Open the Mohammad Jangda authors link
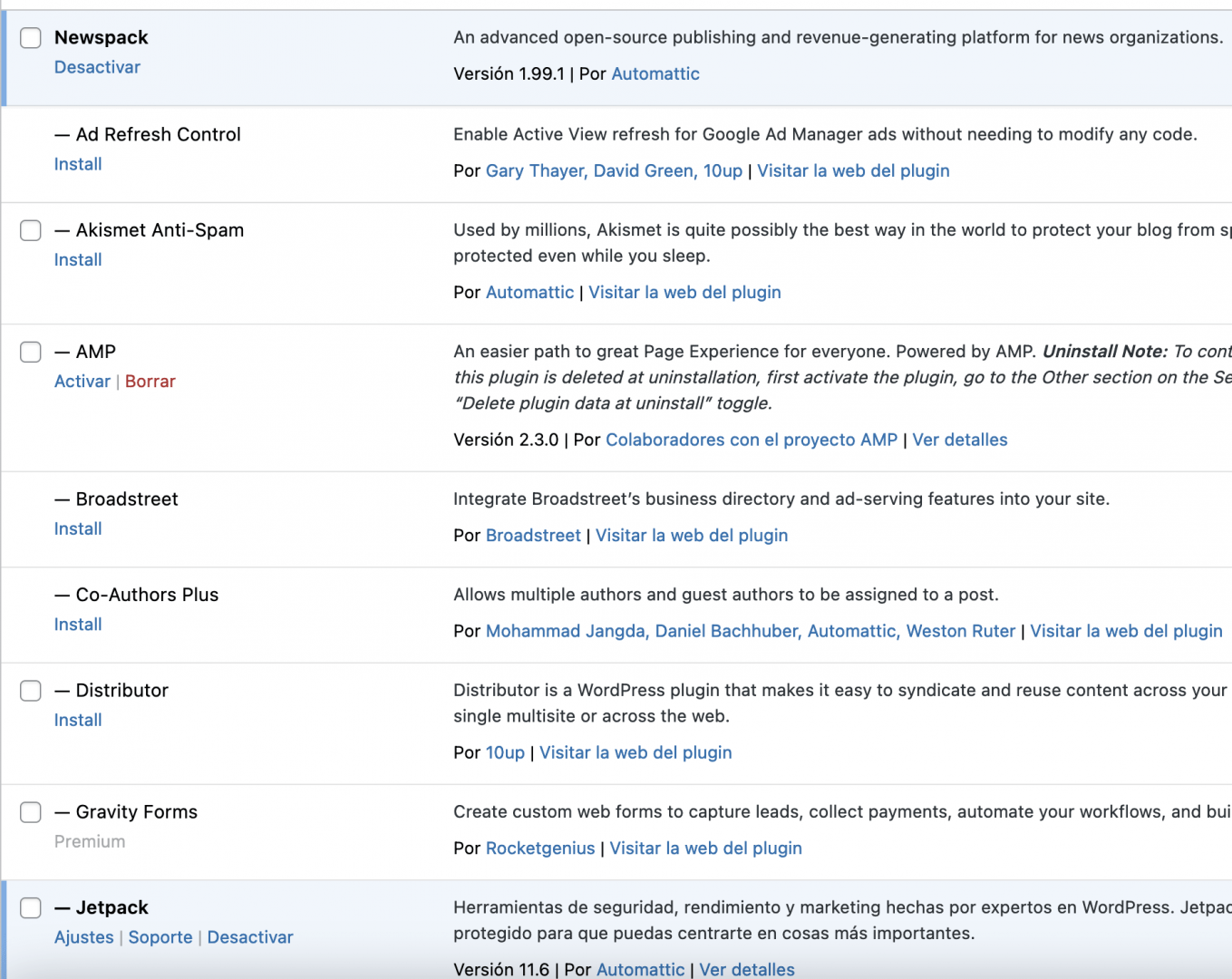The image size is (1232, 979). [x=751, y=631]
